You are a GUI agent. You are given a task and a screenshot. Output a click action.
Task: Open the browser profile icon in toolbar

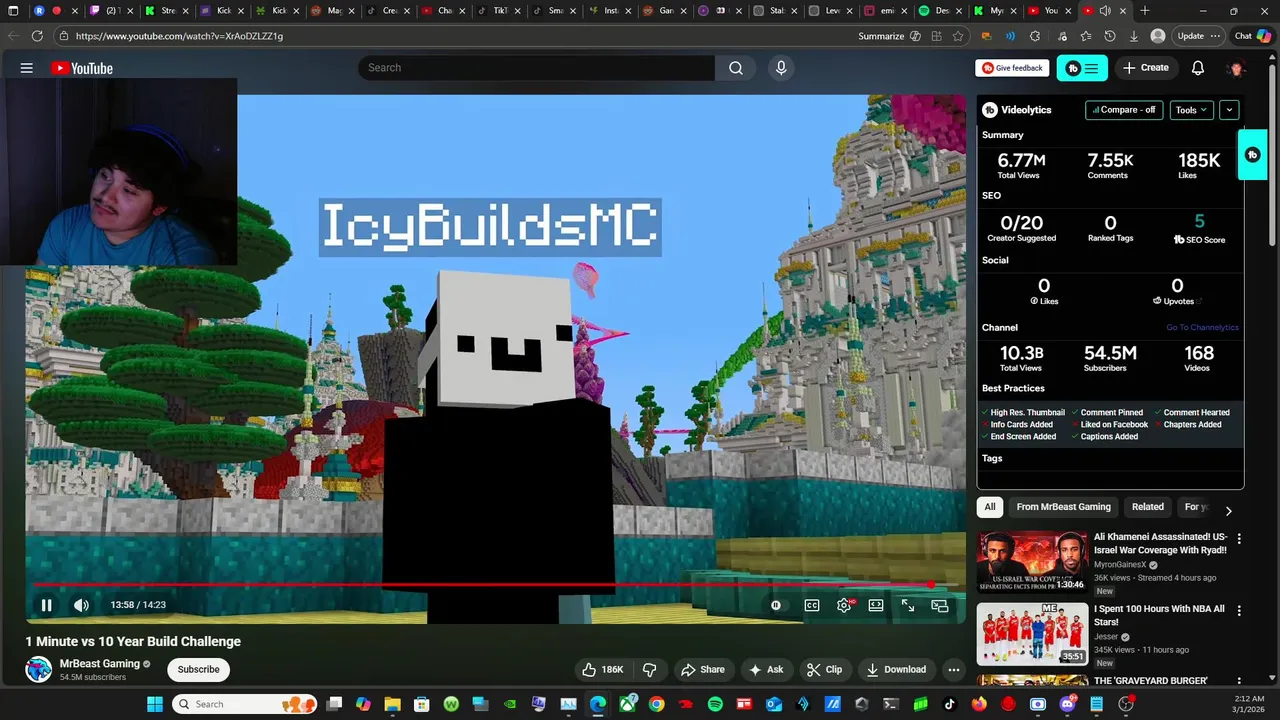[1158, 36]
